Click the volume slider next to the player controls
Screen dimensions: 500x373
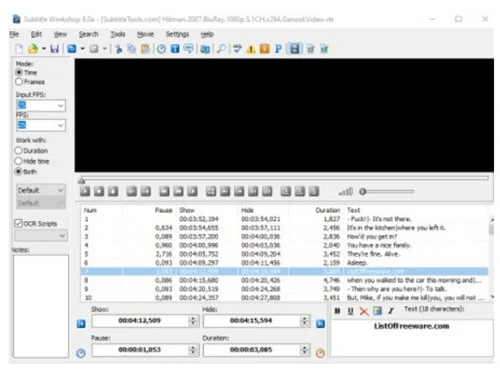(x=387, y=192)
